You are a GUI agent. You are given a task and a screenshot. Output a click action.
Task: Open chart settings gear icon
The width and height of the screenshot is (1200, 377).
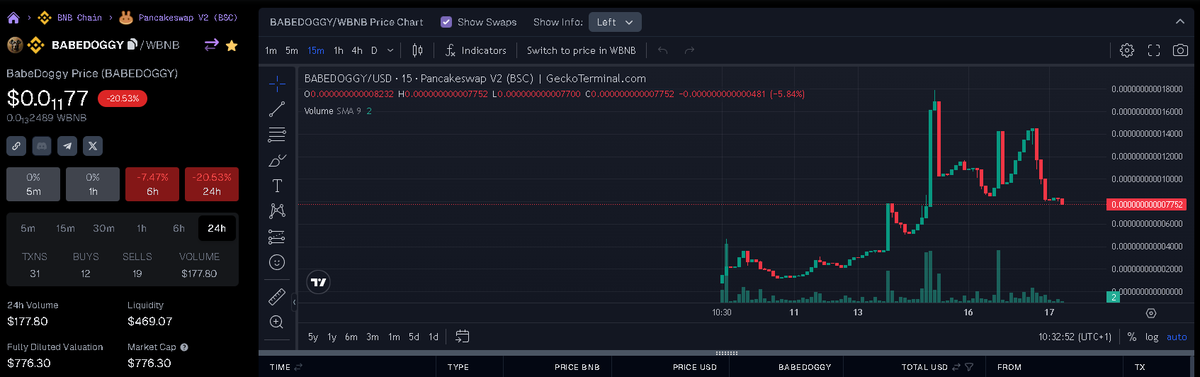tap(1127, 50)
